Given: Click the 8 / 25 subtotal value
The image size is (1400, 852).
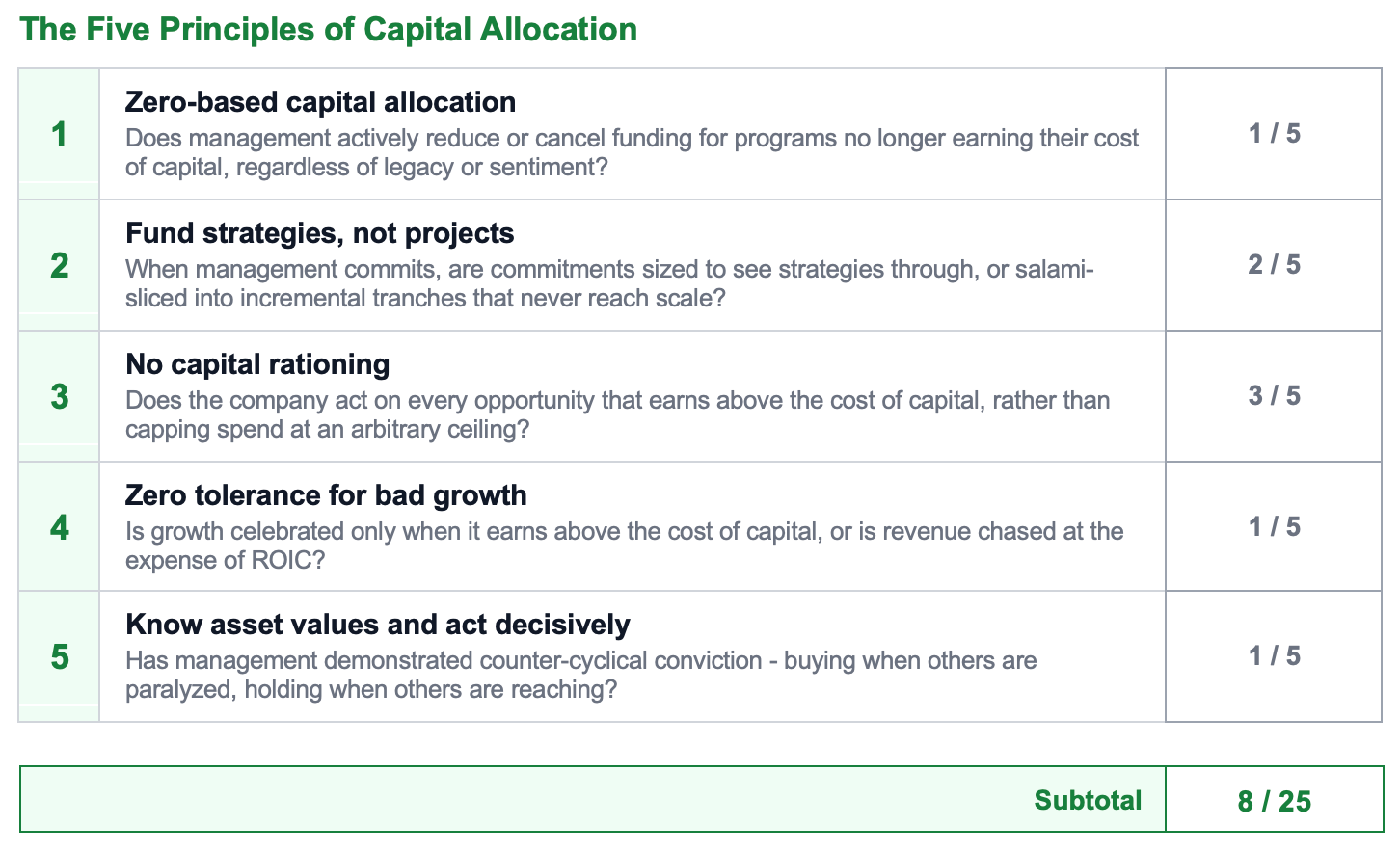Looking at the screenshot, I should pos(1274,800).
